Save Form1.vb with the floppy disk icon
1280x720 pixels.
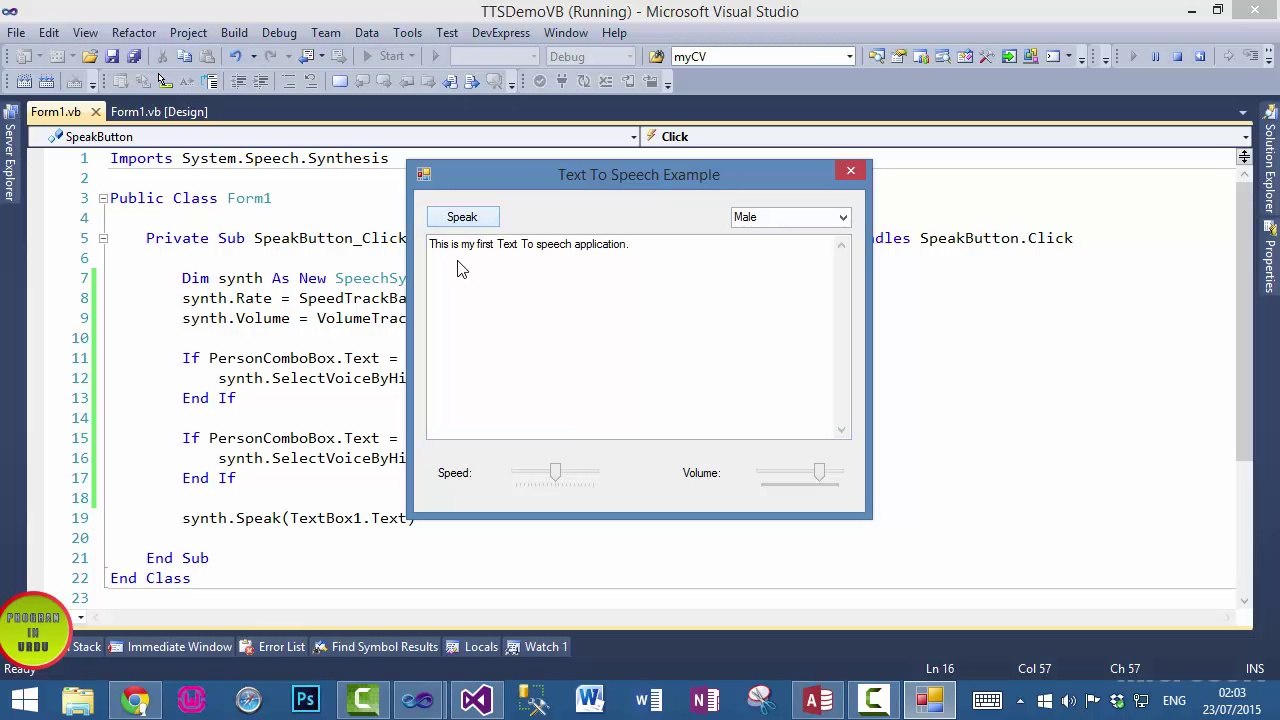(x=112, y=56)
